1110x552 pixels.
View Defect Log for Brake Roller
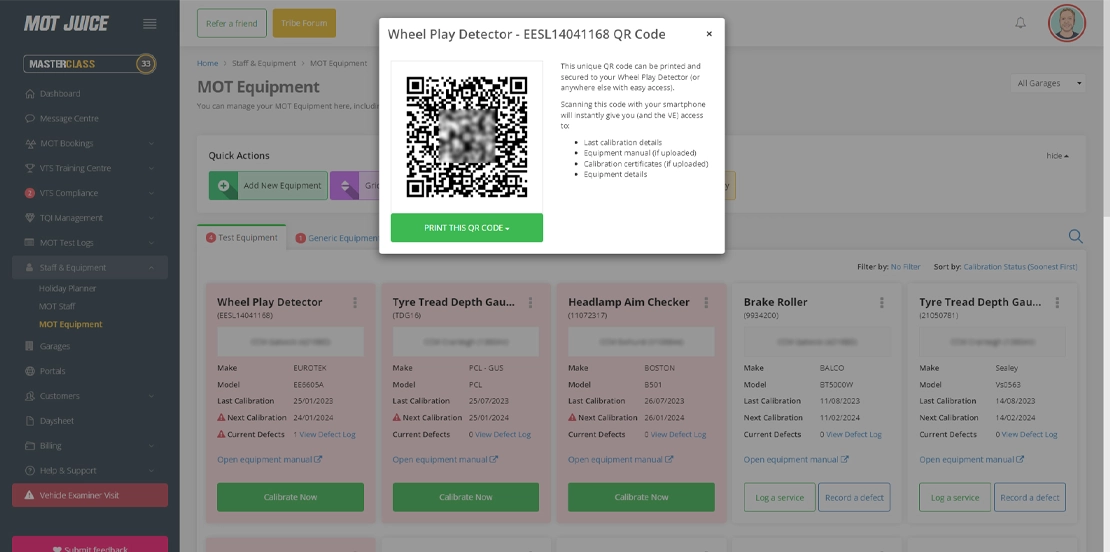[854, 435]
